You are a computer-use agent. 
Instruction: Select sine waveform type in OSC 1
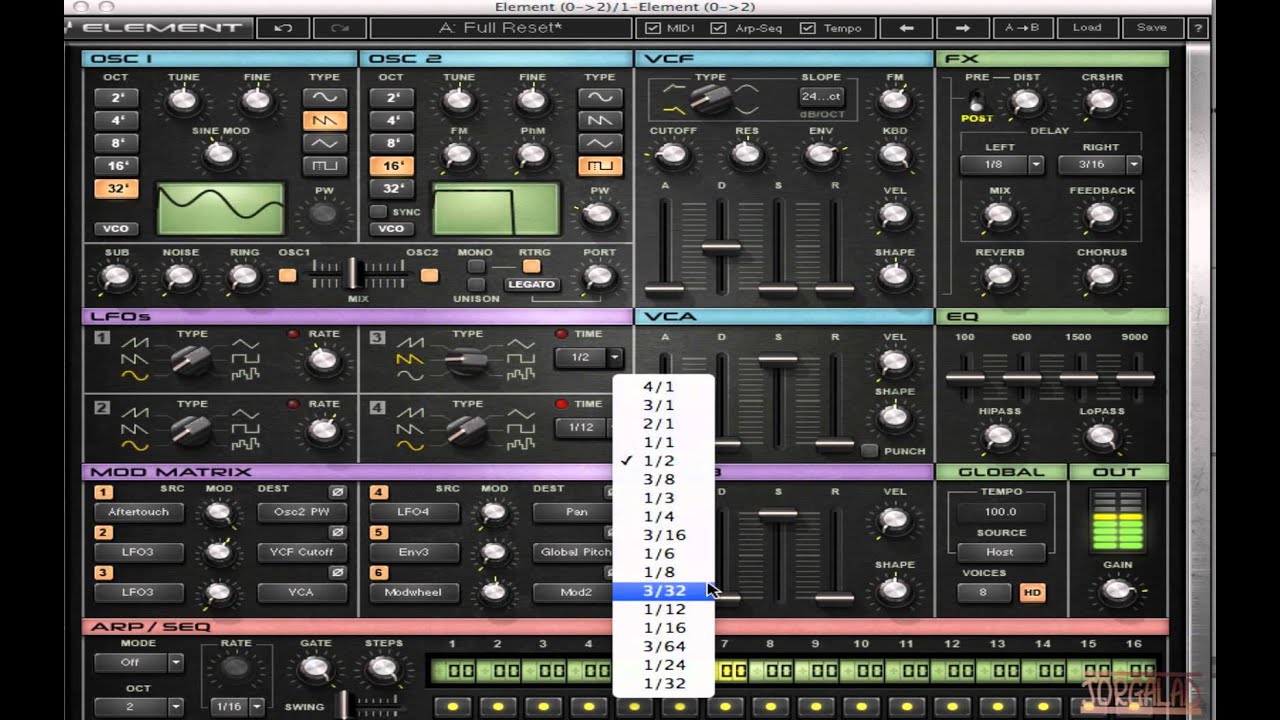(x=324, y=98)
